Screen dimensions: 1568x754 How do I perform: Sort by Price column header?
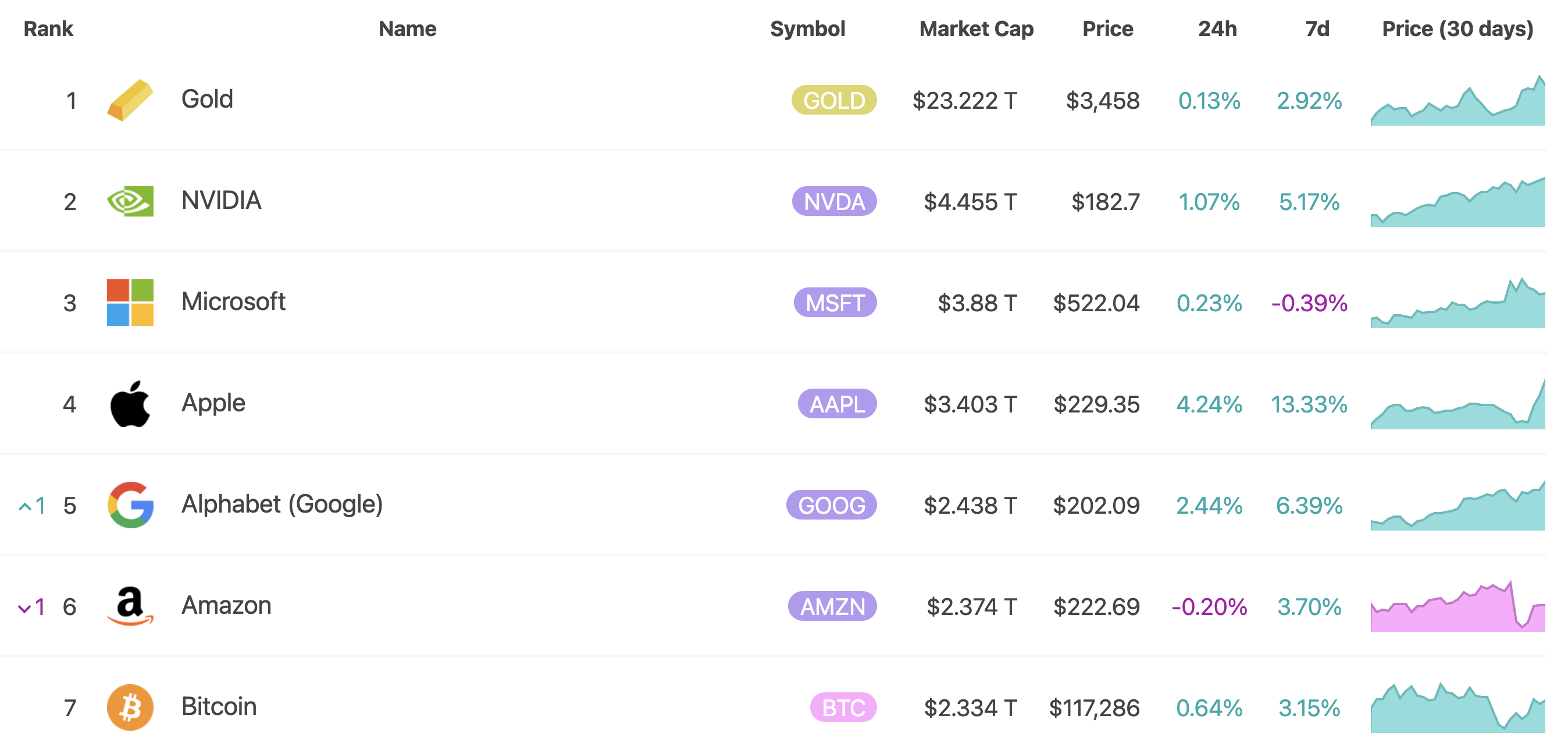coord(1107,29)
